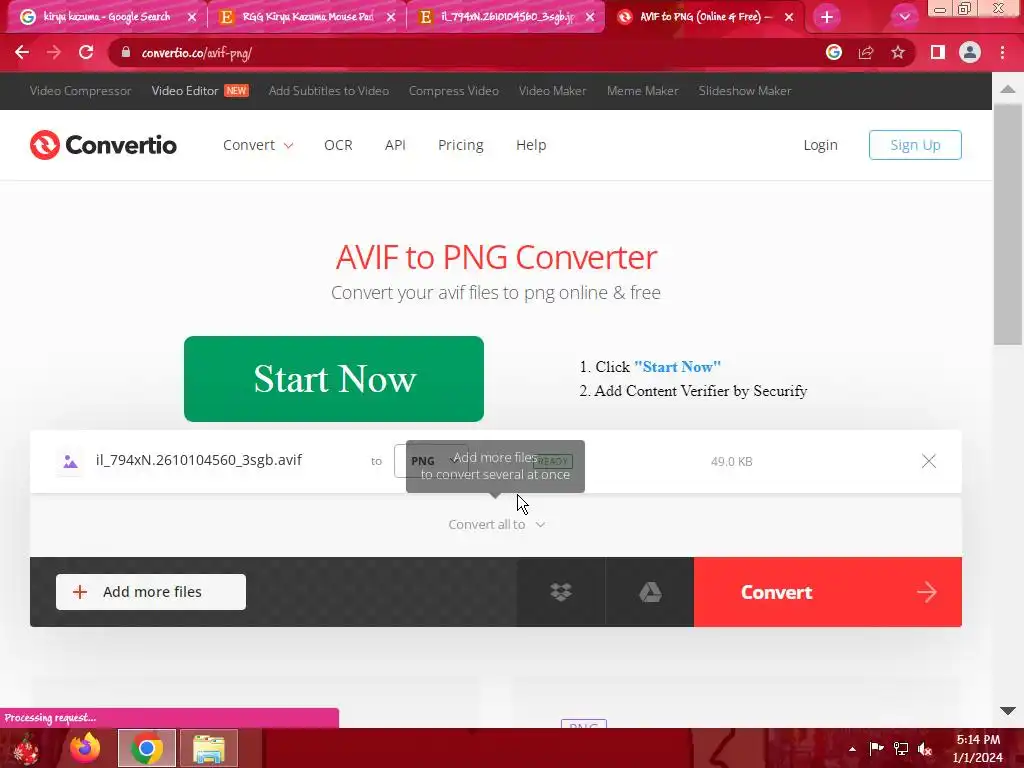Show hidden tray icons arrow
The height and width of the screenshot is (768, 1024).
(852, 749)
